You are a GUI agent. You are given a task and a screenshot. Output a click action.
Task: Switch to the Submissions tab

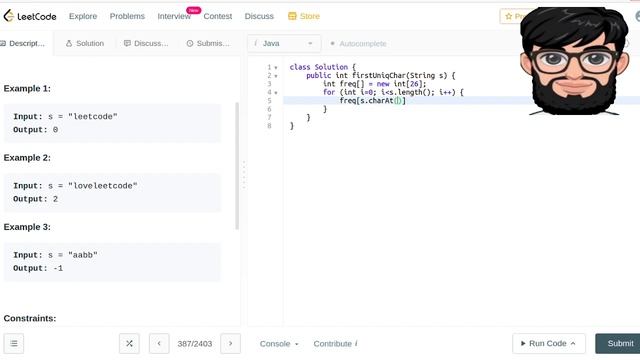(208, 43)
